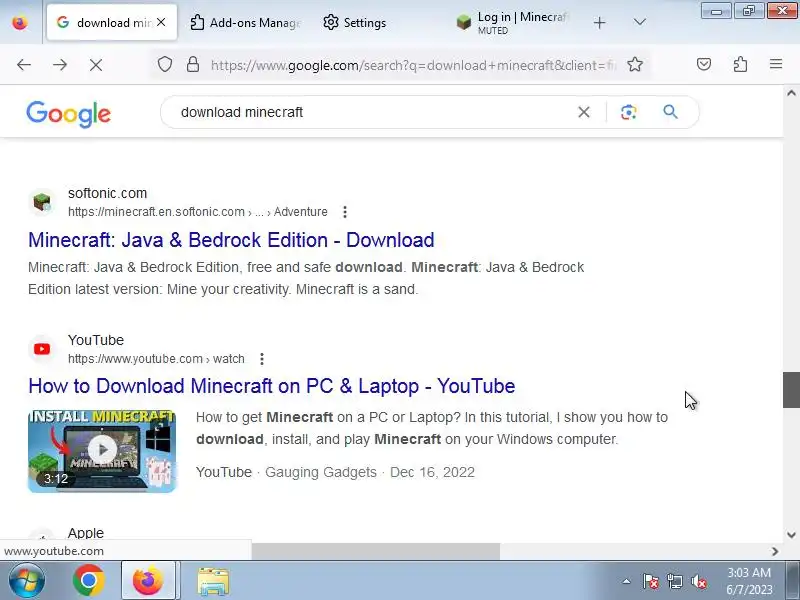Open How to Download Minecraft YouTube link
The image size is (800, 600).
271,386
